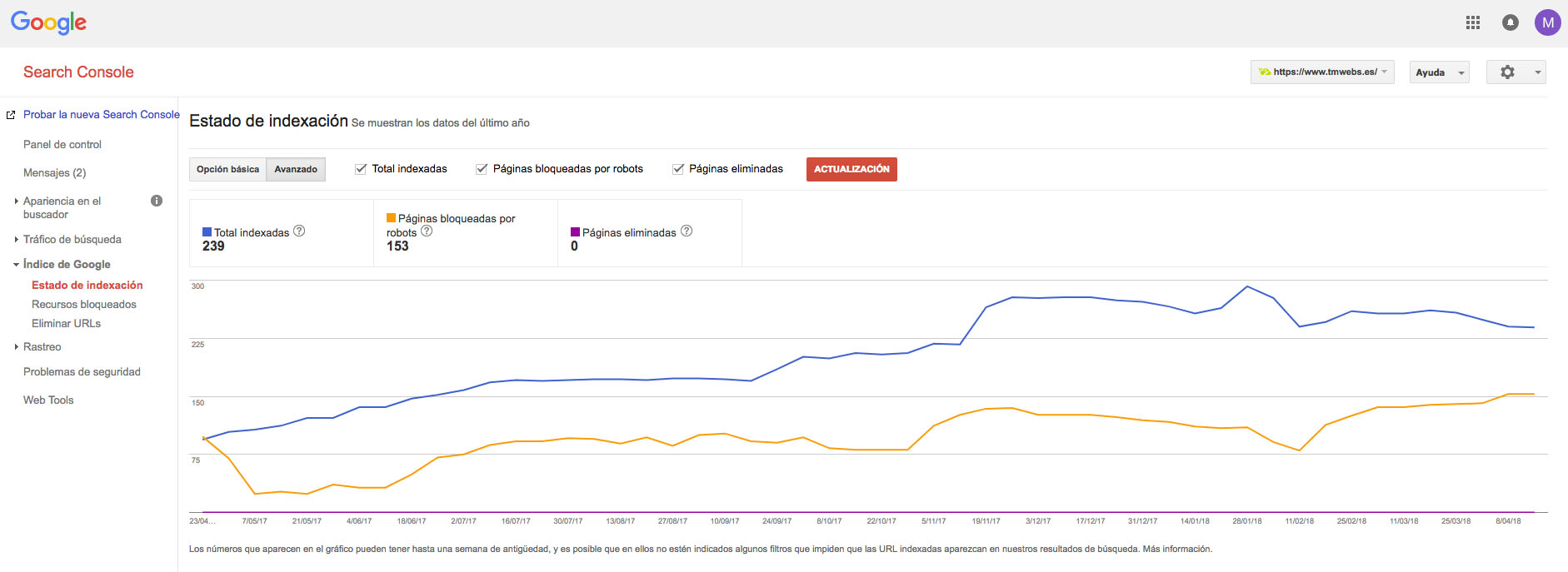
Task: Open the Google apps grid
Action: pos(1473,22)
